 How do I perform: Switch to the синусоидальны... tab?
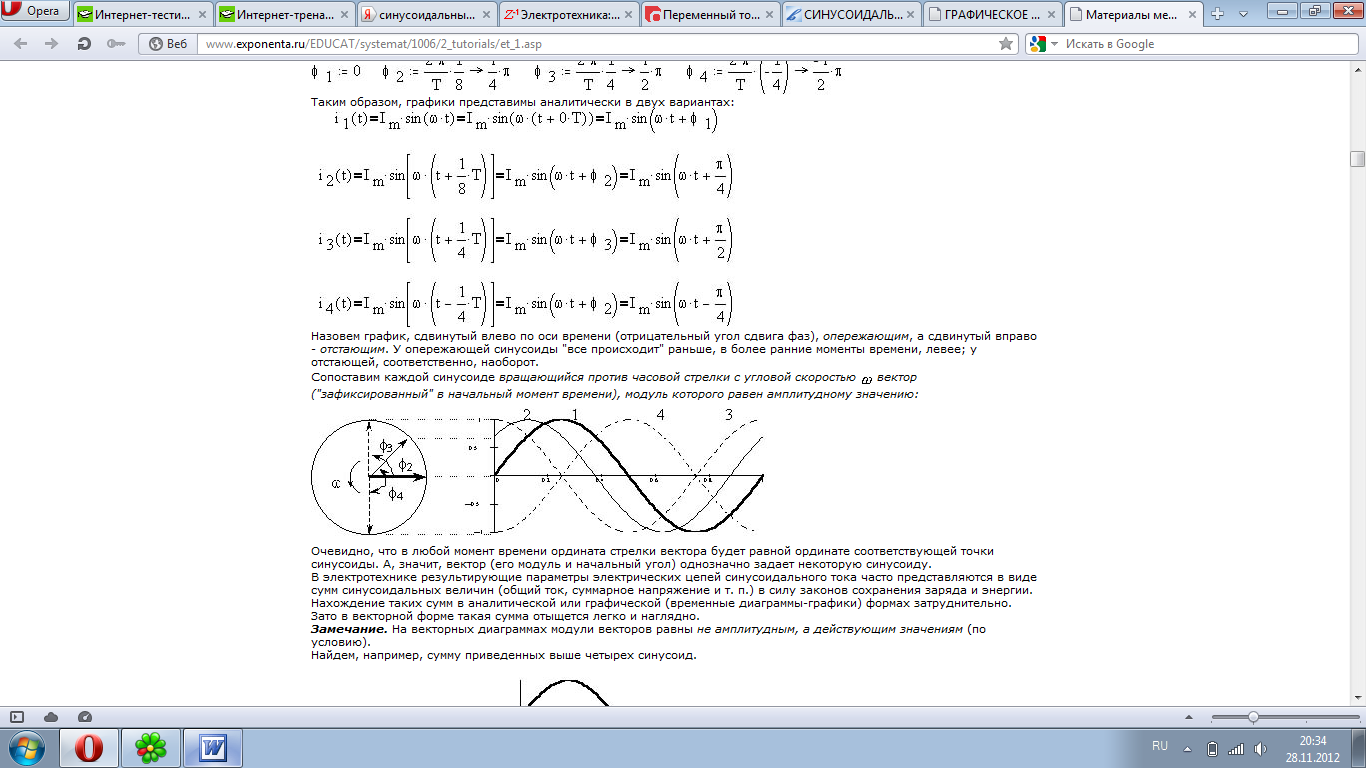click(426, 14)
